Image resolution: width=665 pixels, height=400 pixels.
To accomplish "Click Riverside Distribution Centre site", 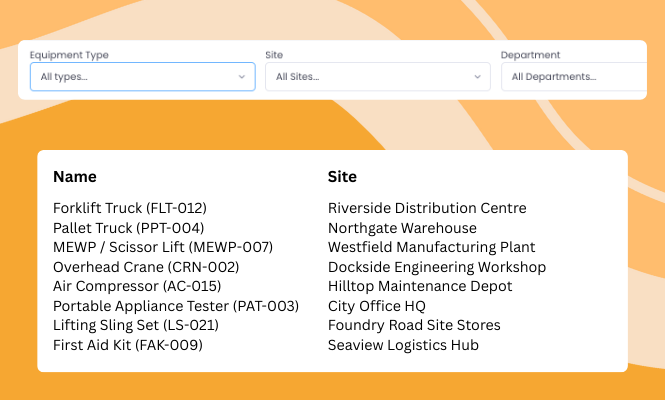I will click(427, 208).
